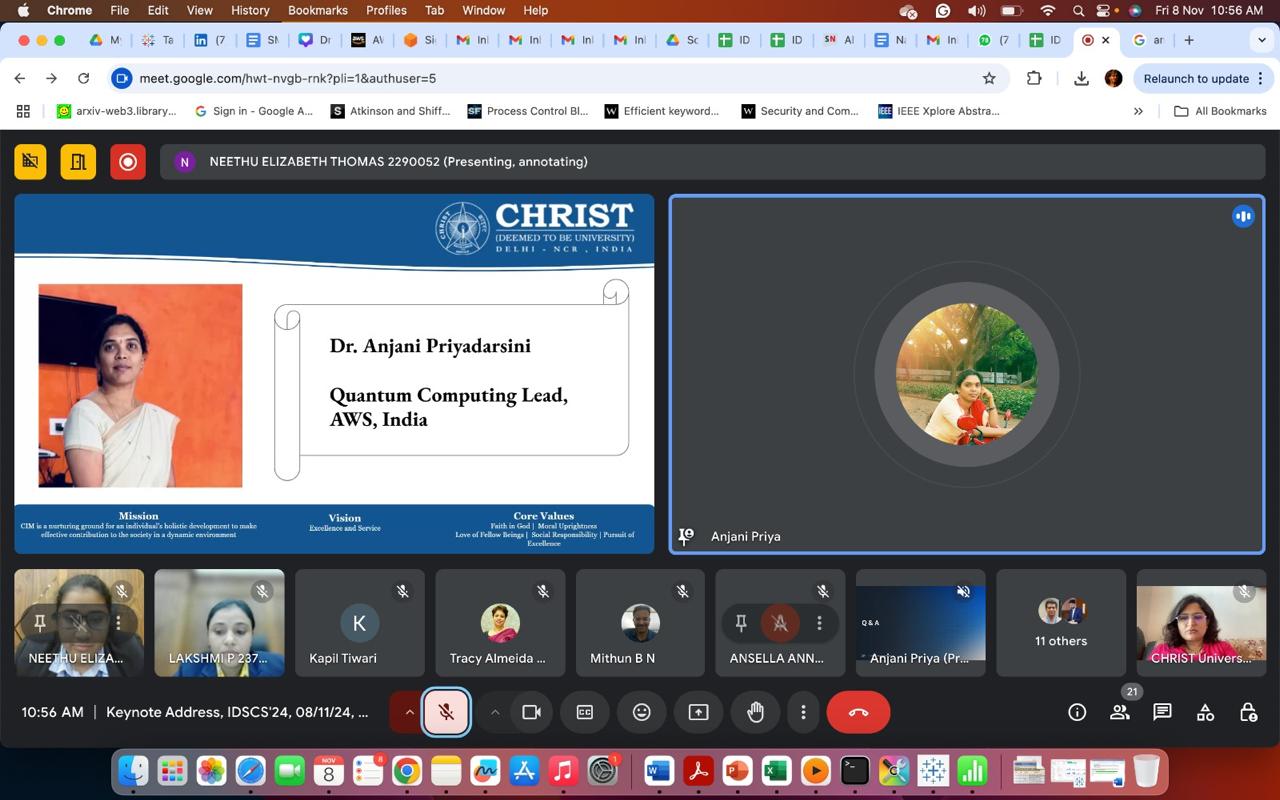The width and height of the screenshot is (1280, 800).
Task: Open the emoji reactions picker
Action: point(642,712)
